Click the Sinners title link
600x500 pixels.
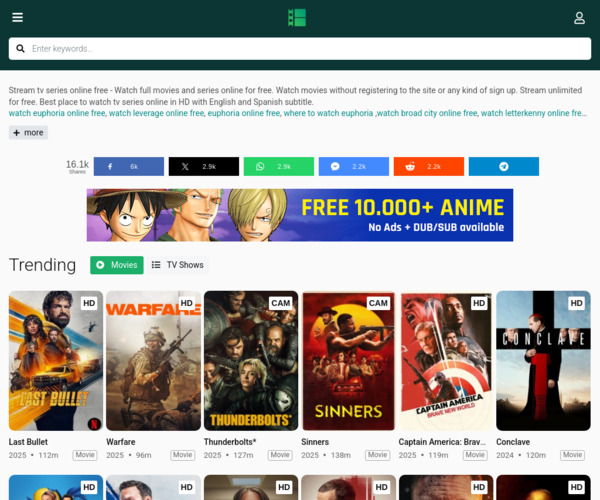315,442
